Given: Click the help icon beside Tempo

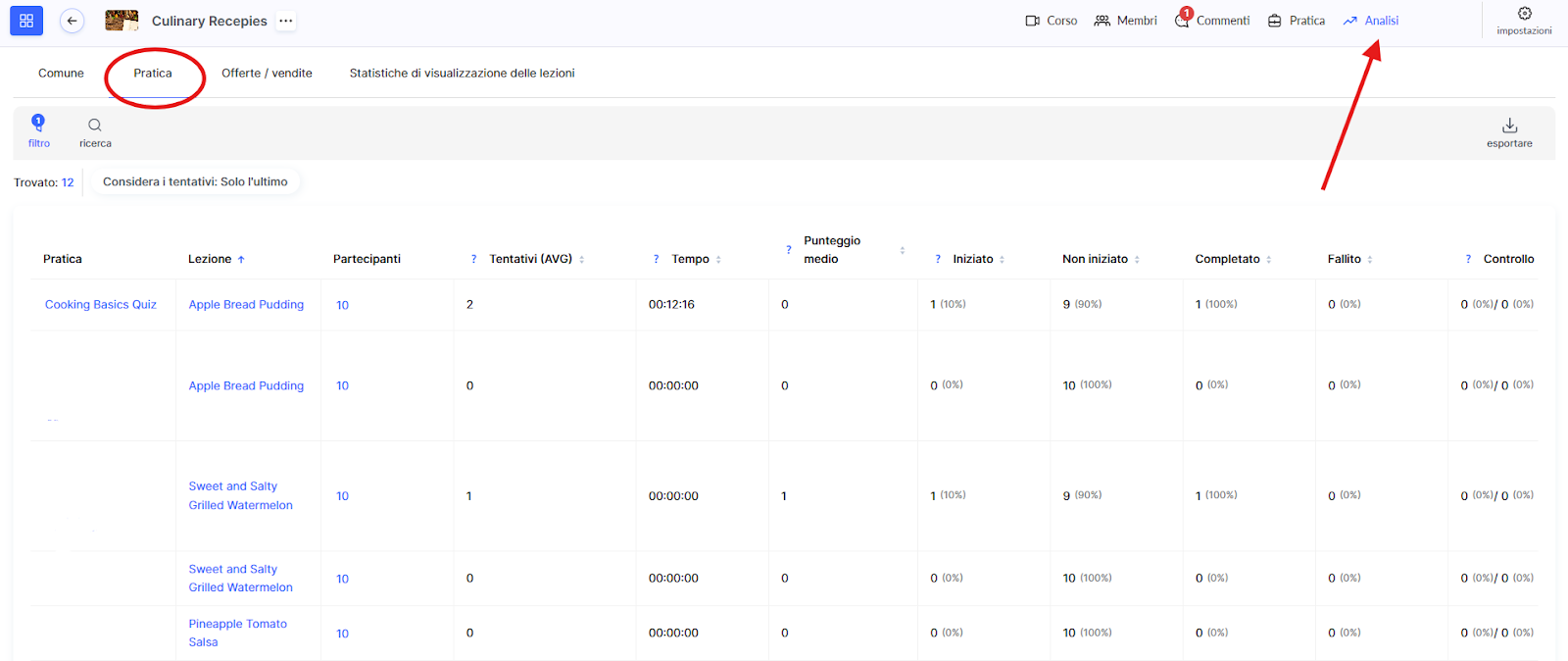Looking at the screenshot, I should point(657,259).
